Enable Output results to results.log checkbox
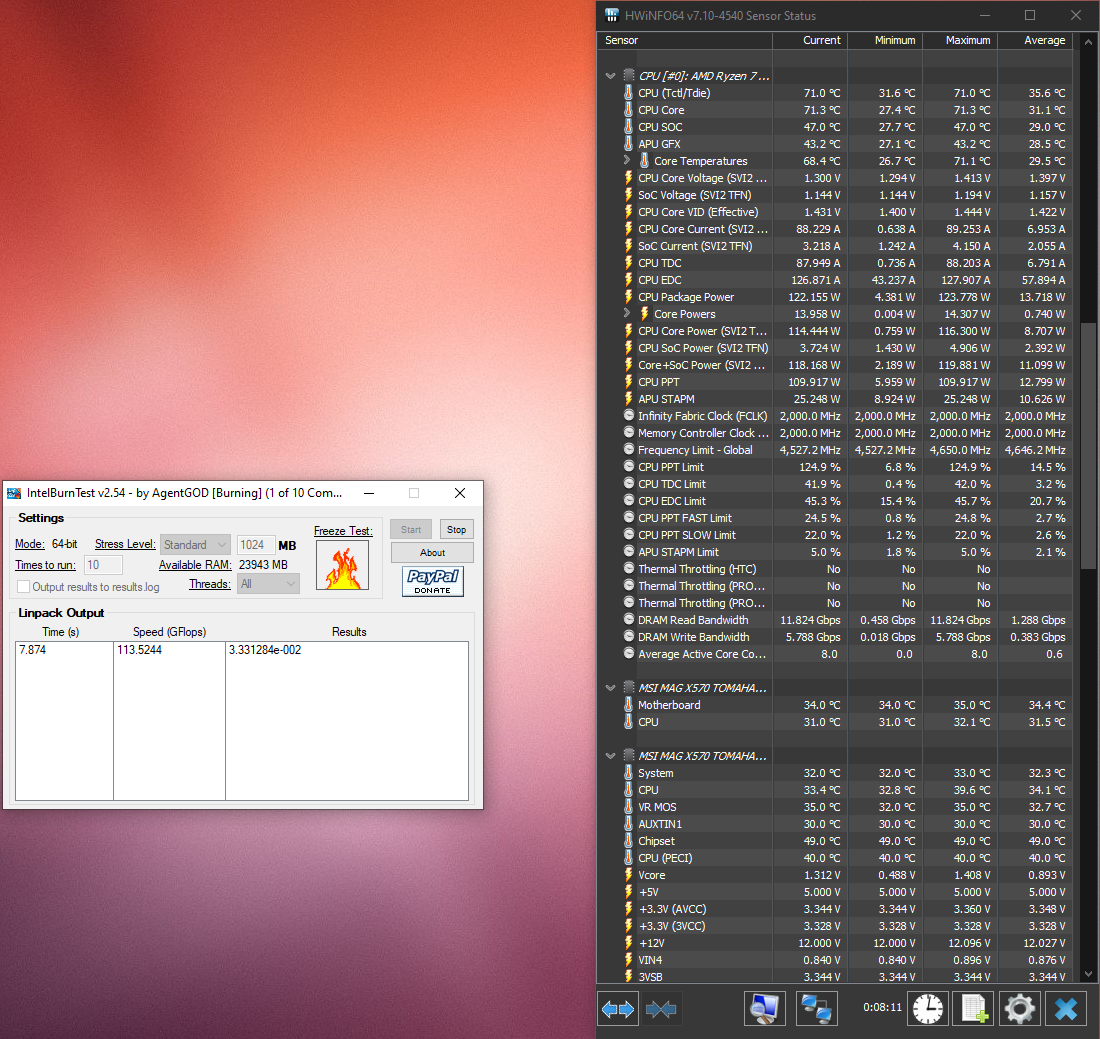The image size is (1100, 1039). (24, 586)
